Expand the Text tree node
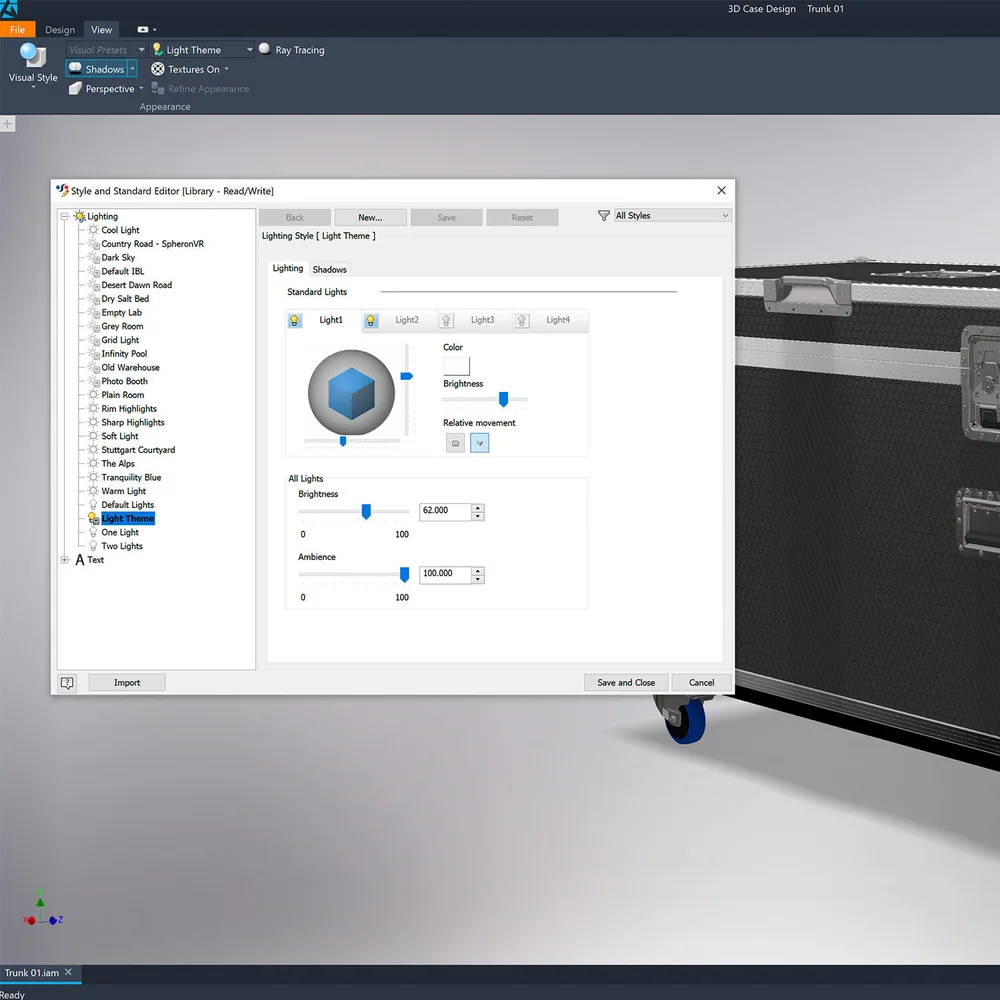The height and width of the screenshot is (1000, 1000). point(64,560)
